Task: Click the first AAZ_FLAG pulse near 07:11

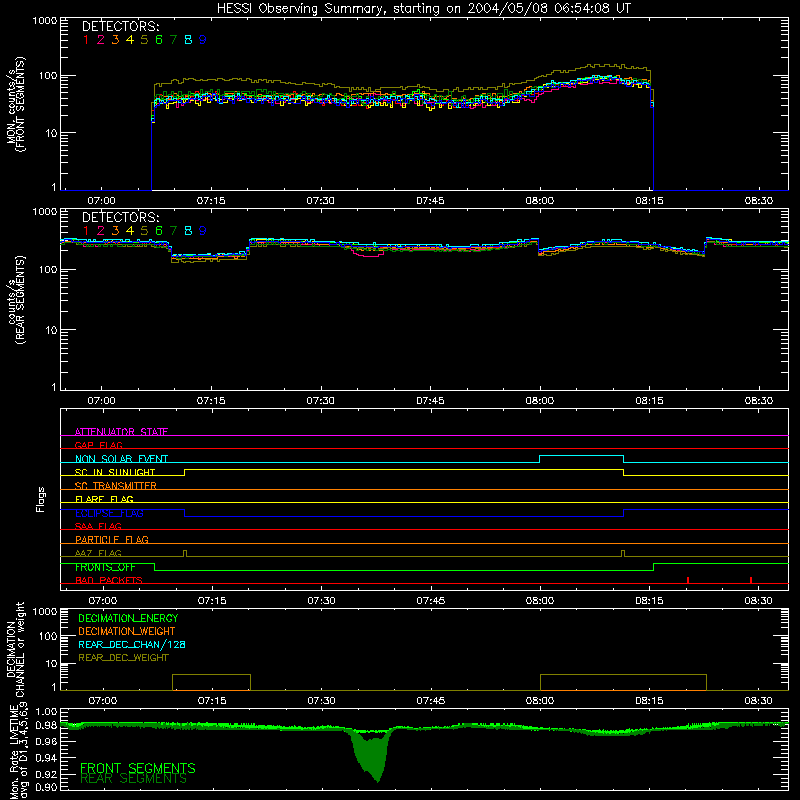Action: pos(185,553)
